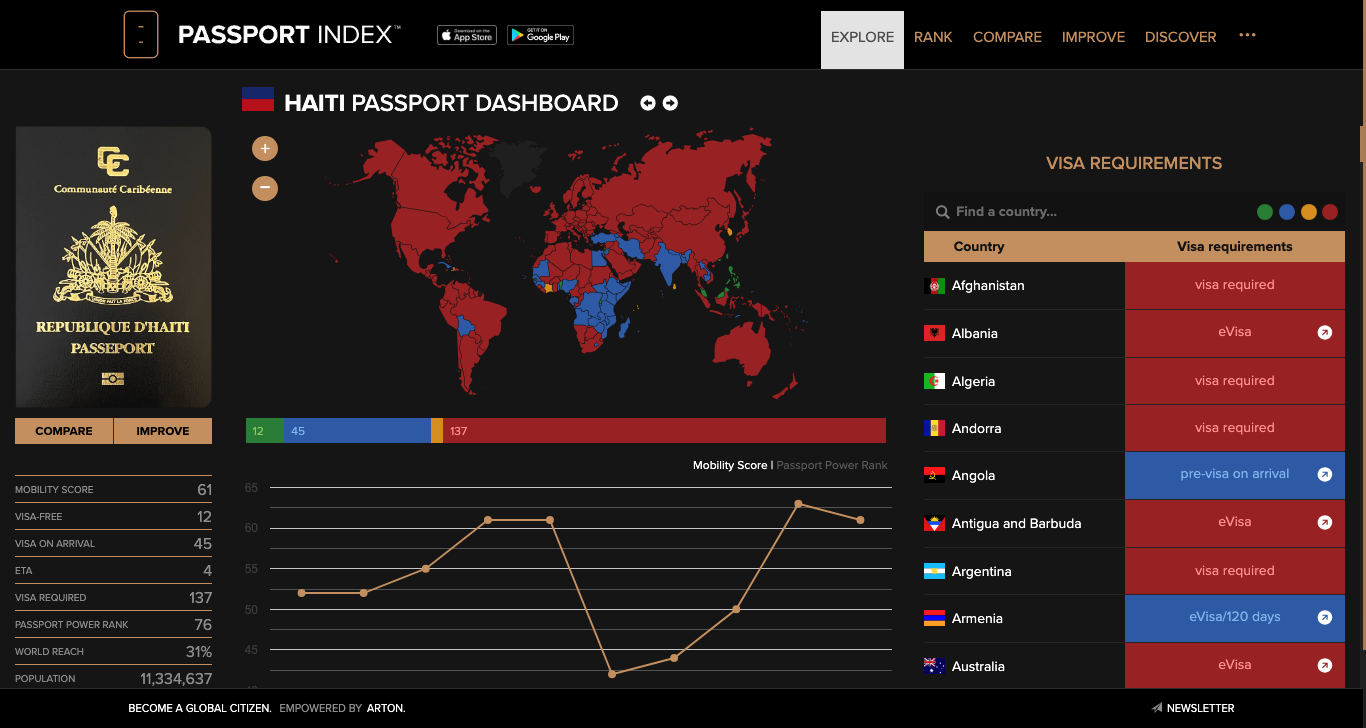Filter by red visa required dot
The image size is (1366, 728).
[x=1330, y=212]
